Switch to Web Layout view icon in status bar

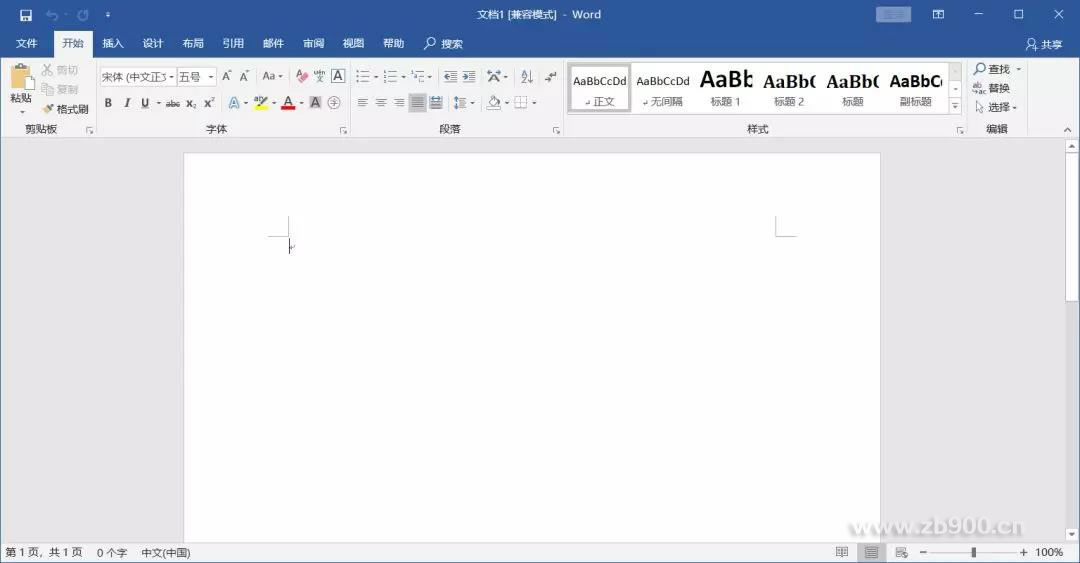coord(901,552)
